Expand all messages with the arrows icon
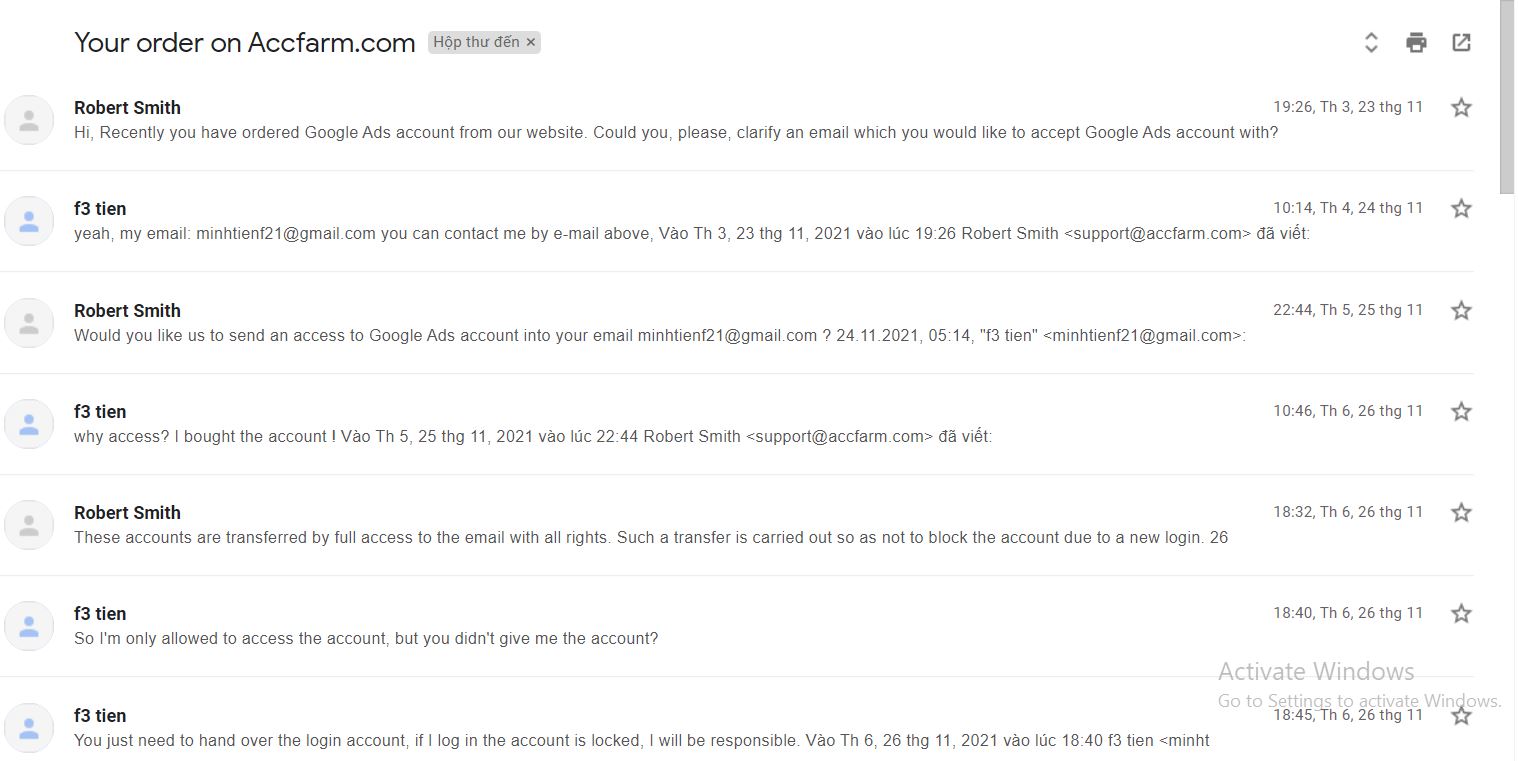 click(x=1371, y=42)
